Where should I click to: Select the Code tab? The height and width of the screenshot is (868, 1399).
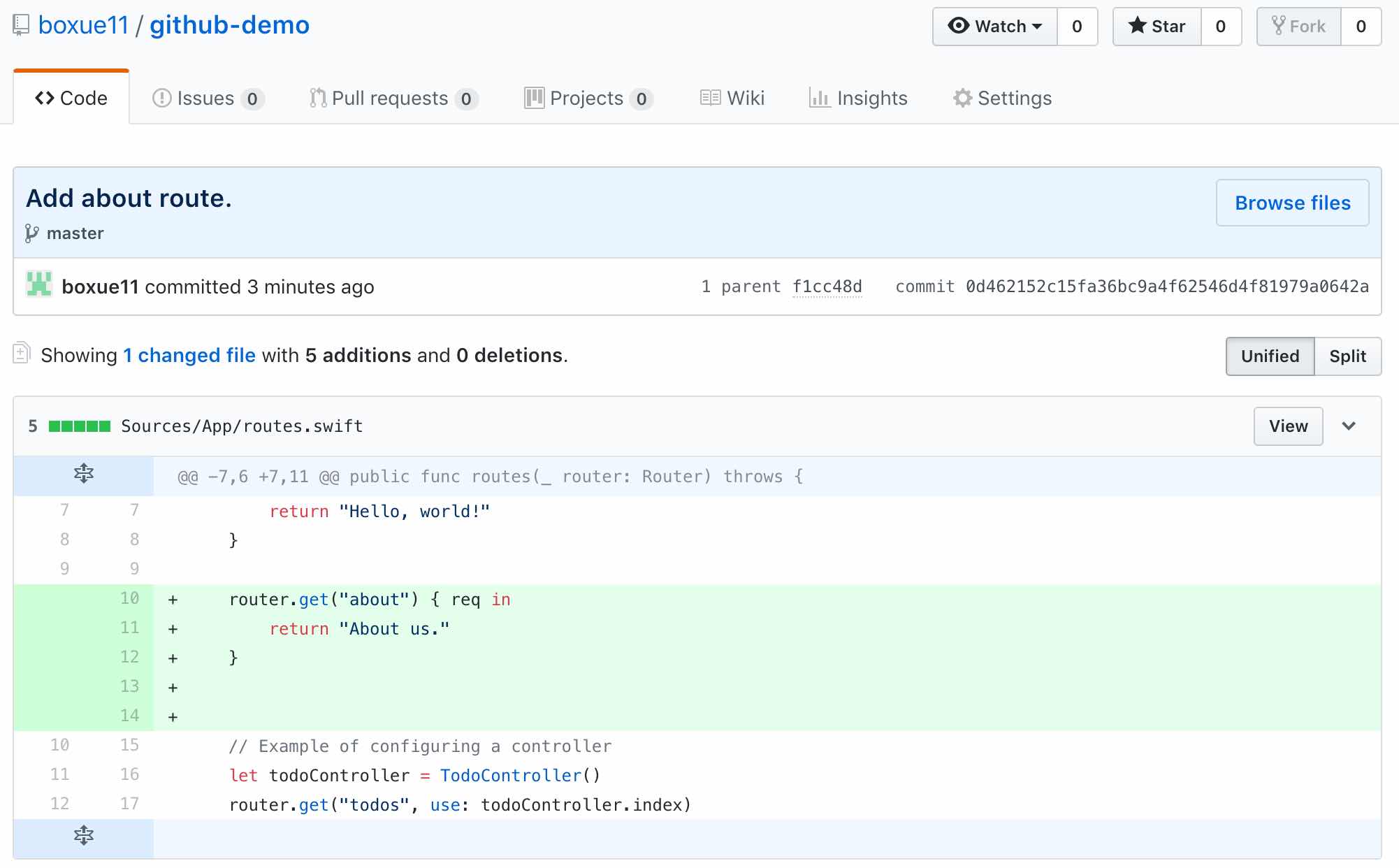click(x=71, y=98)
